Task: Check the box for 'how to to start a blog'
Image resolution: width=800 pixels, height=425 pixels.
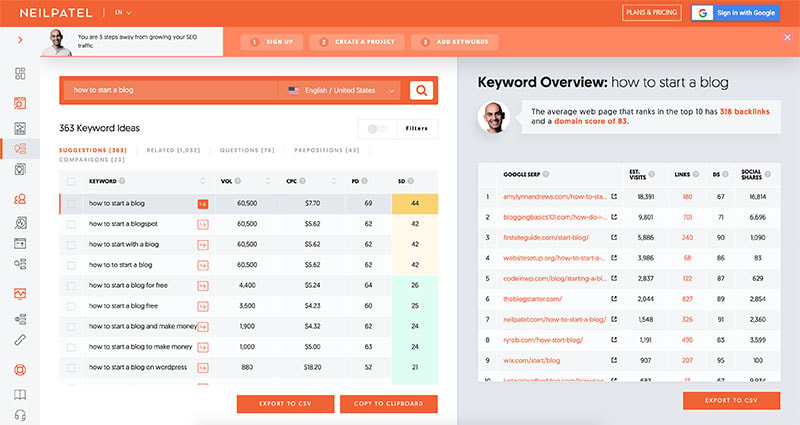Action: (x=71, y=265)
